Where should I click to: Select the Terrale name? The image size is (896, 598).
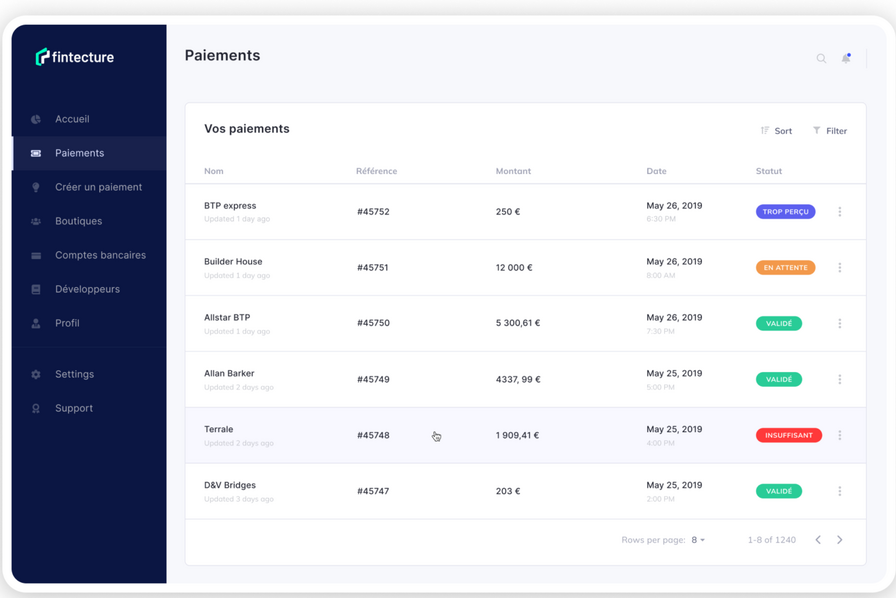tap(218, 429)
